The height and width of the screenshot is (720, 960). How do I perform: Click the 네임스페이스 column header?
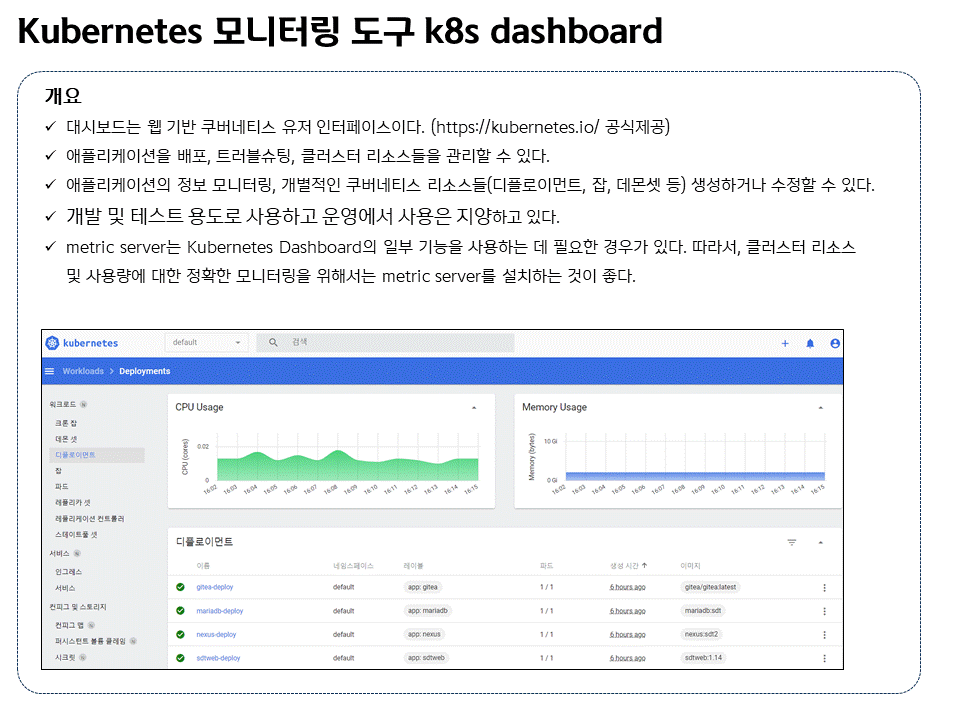(353, 566)
